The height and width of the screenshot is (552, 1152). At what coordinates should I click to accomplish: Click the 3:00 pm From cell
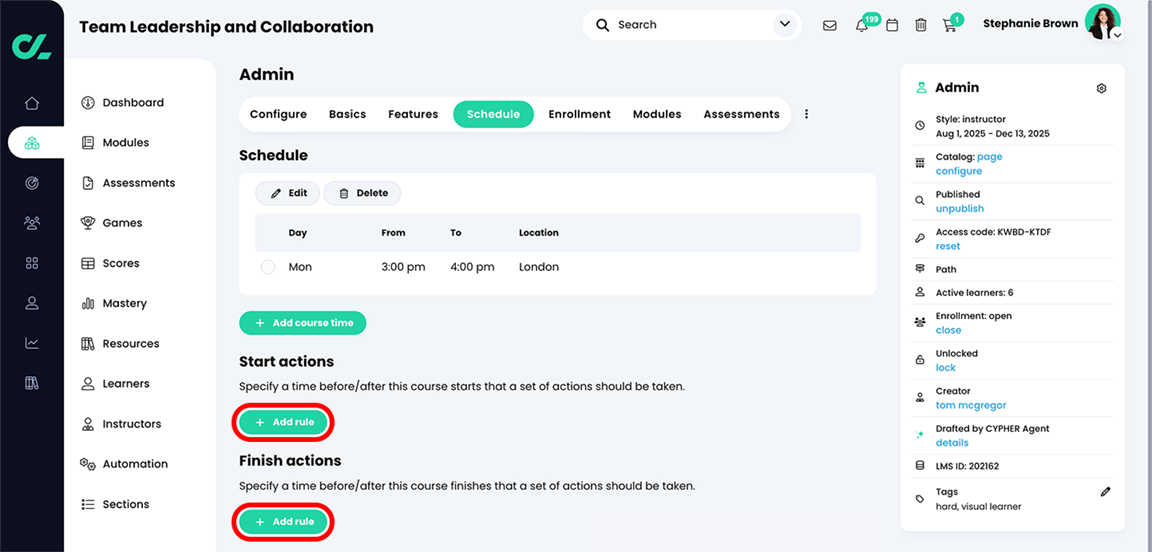403,267
